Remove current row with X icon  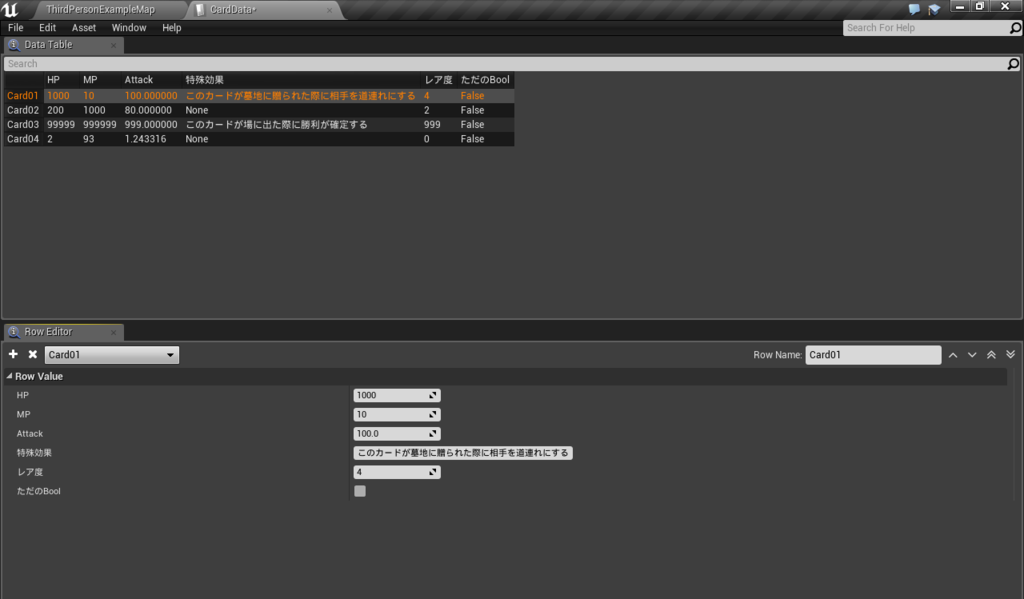[x=33, y=354]
